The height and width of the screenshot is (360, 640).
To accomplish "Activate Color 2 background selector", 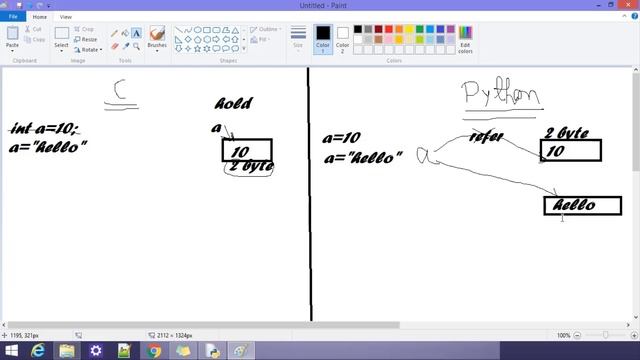I will [342, 39].
